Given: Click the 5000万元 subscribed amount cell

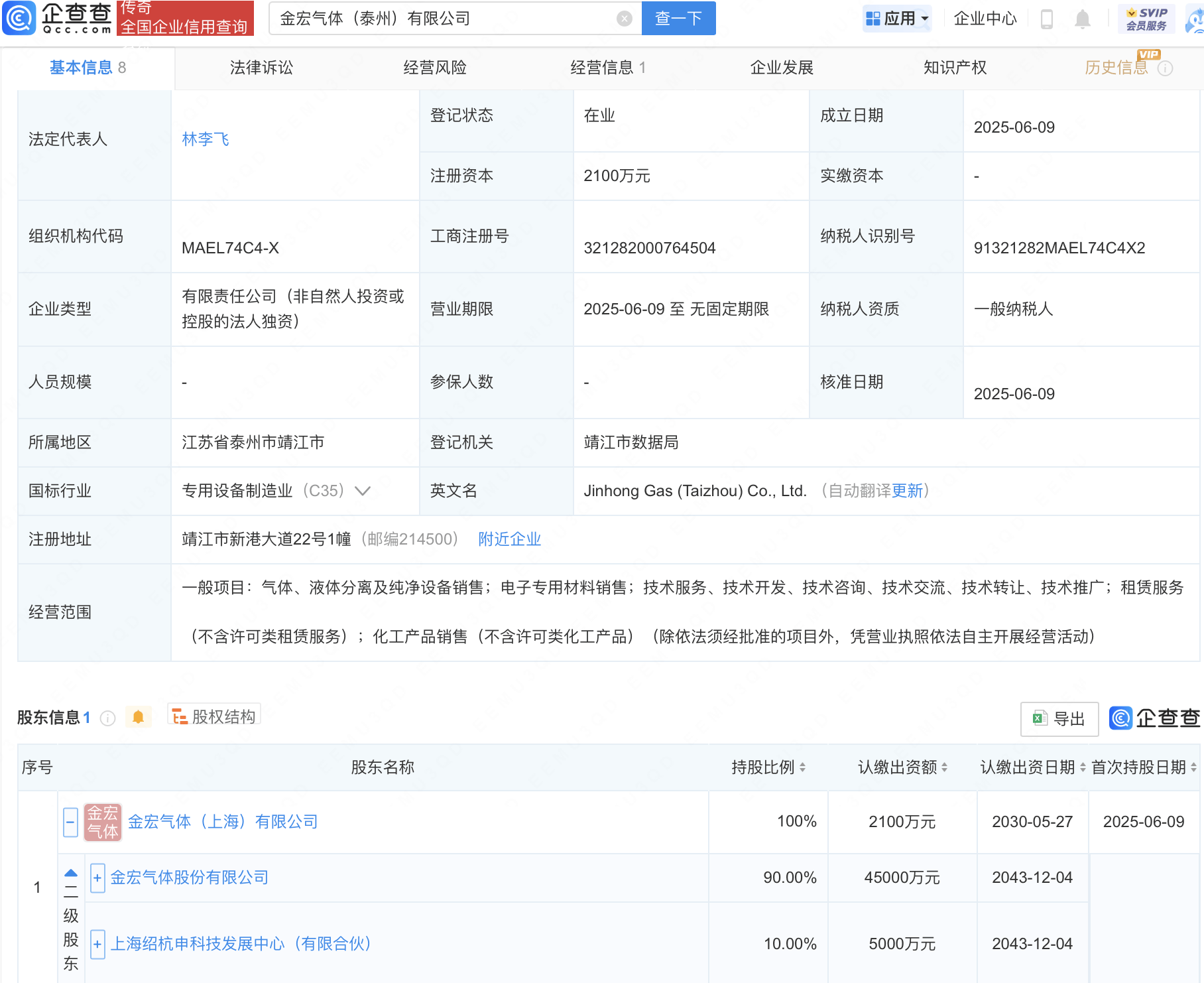Looking at the screenshot, I should (x=902, y=944).
